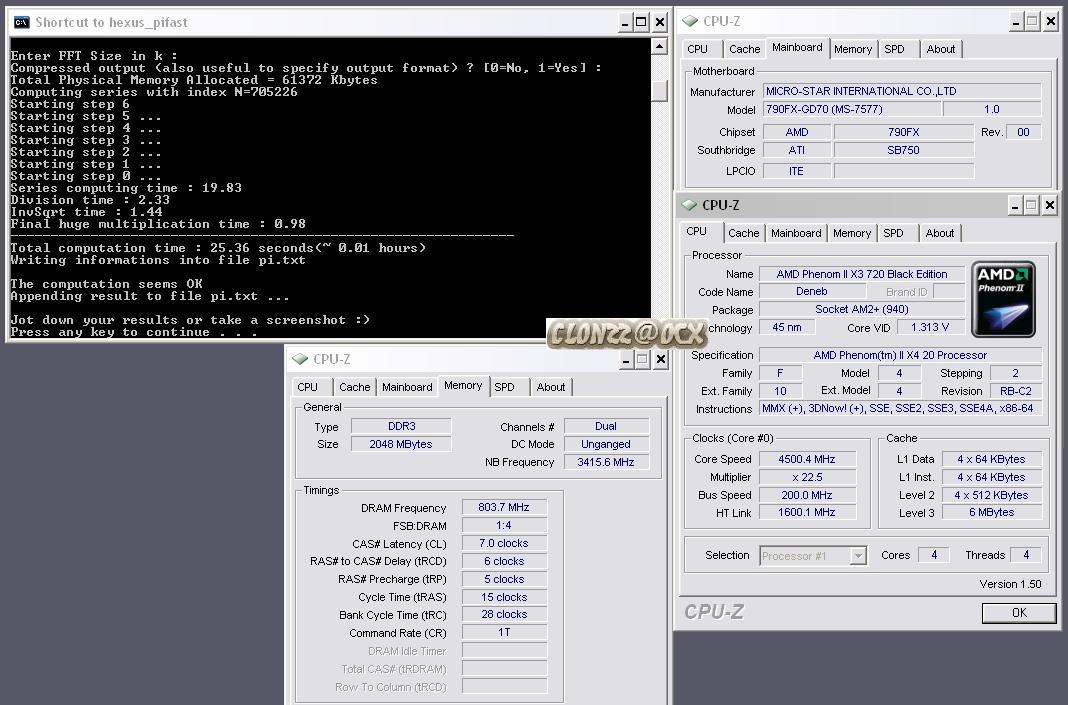Open SPD tab in Mainboard CPU-Z window
The width and height of the screenshot is (1068, 705).
click(894, 49)
